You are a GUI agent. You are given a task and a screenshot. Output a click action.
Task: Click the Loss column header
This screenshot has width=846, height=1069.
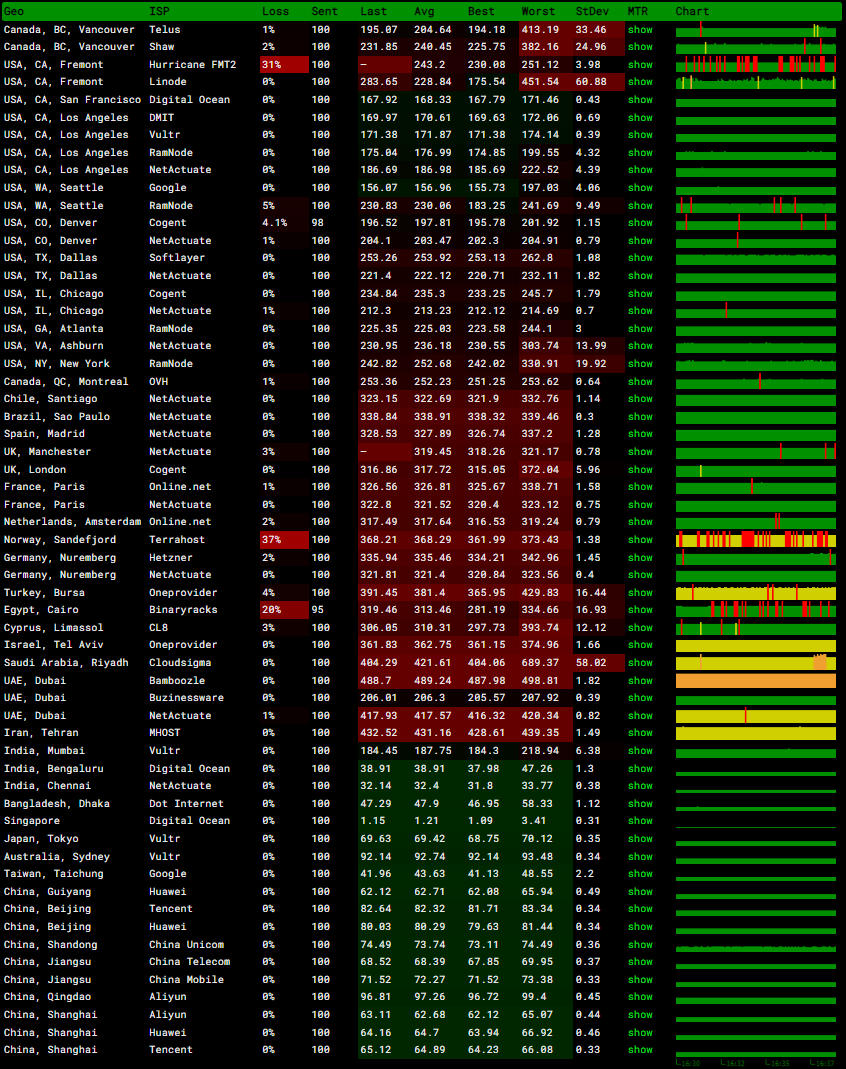(x=275, y=11)
